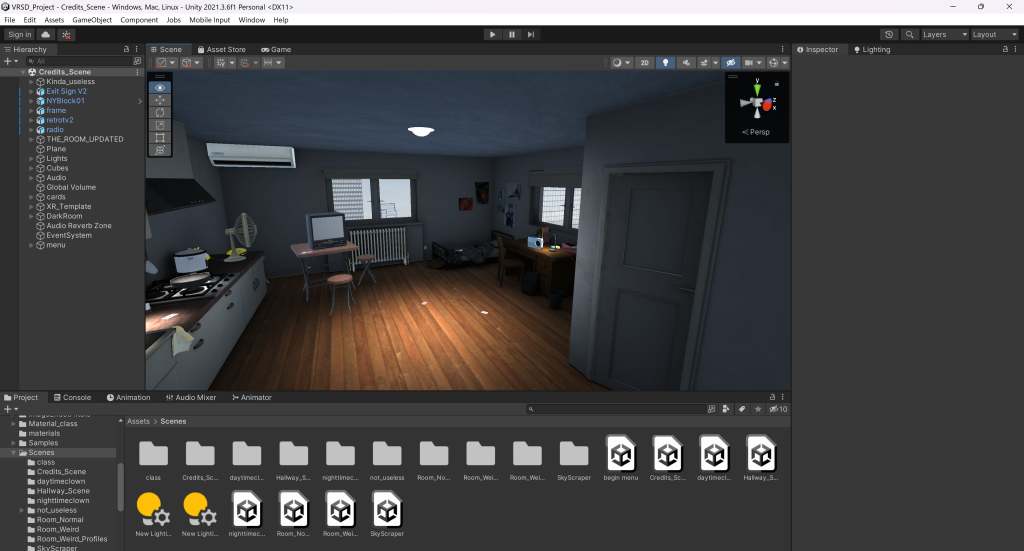Expand the Kinda_useless object
Image resolution: width=1024 pixels, height=551 pixels.
[x=31, y=82]
